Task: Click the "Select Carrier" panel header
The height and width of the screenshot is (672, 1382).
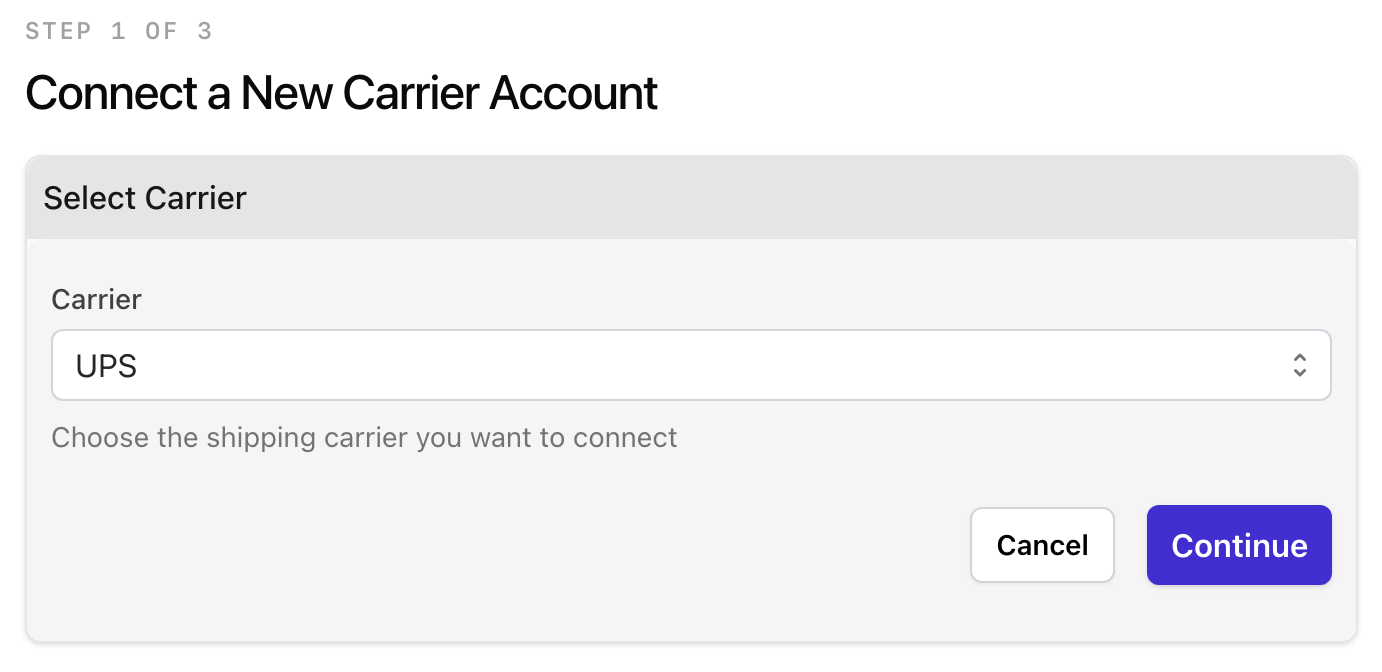Action: pyautogui.click(x=690, y=198)
